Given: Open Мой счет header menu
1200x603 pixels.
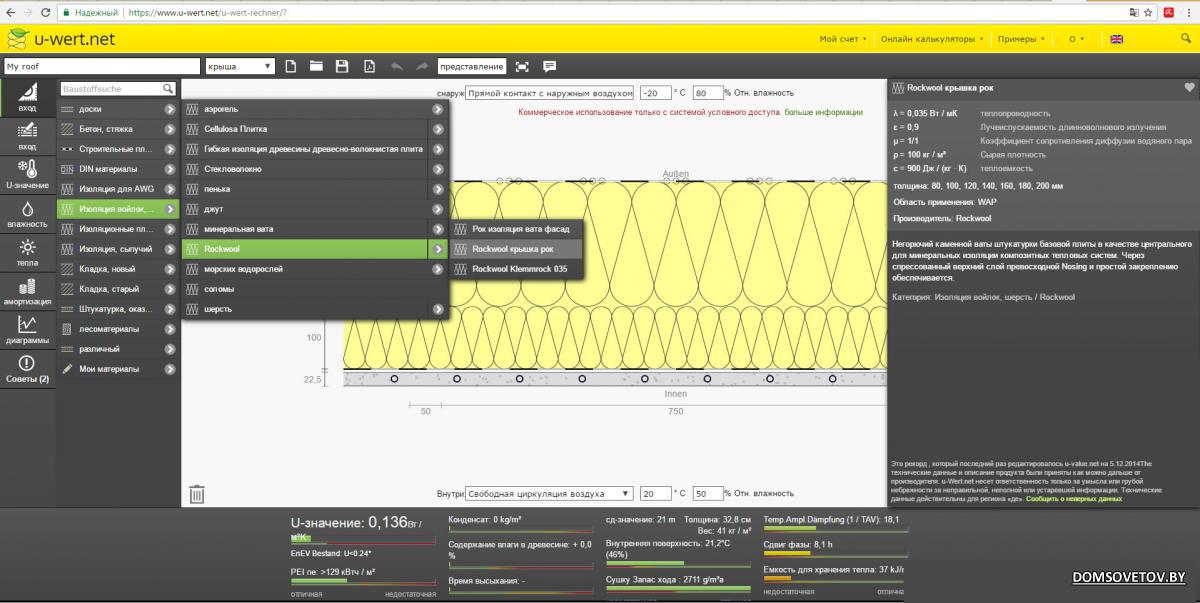Looking at the screenshot, I should coord(843,39).
